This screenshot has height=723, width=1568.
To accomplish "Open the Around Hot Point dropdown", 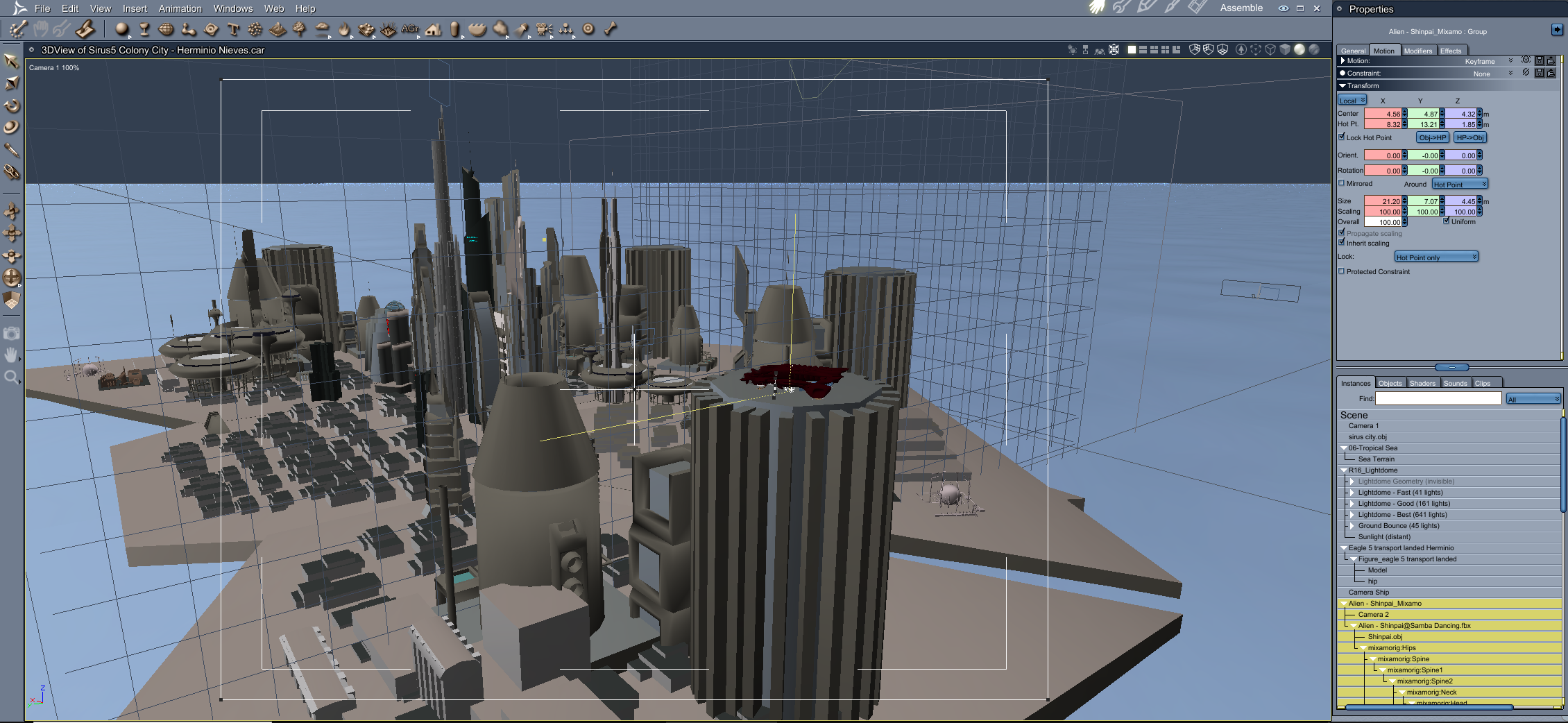I will click(x=1460, y=184).
